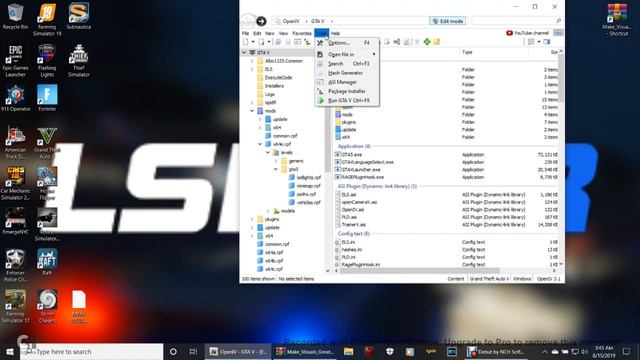Open the Subnautica desktop shortcut
The image size is (640, 360).
79,17
